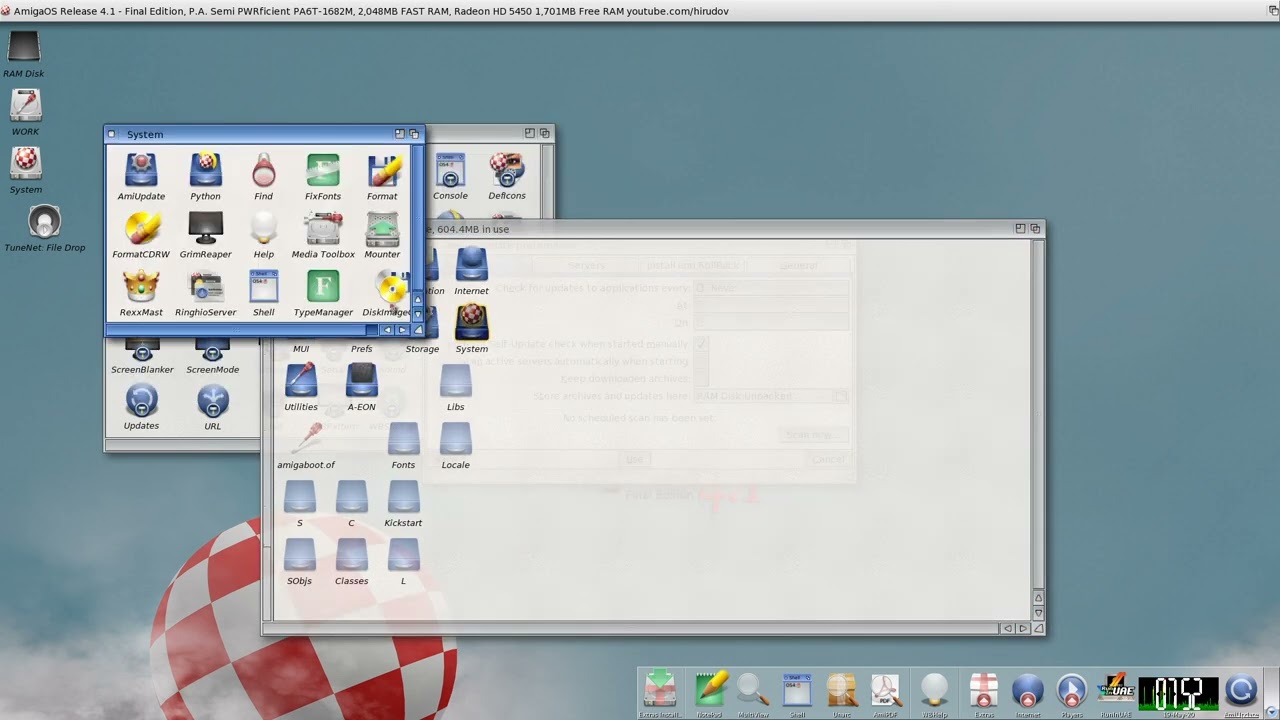Launch AmiPDF from the dock
The width and height of the screenshot is (1280, 720).
[x=885, y=692]
